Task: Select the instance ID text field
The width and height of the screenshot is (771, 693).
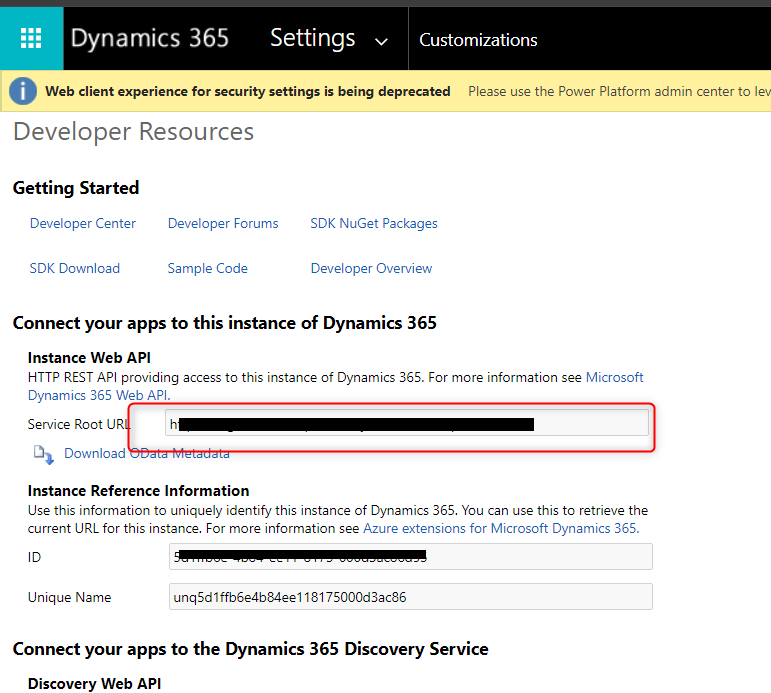Action: point(540,556)
